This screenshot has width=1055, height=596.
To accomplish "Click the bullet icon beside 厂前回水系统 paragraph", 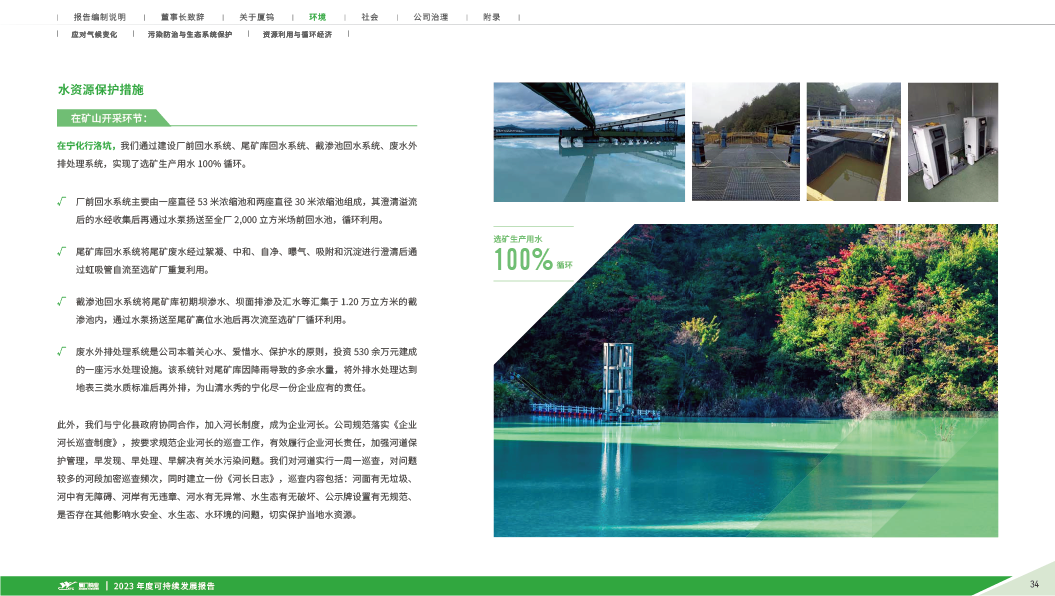I will 62,202.
